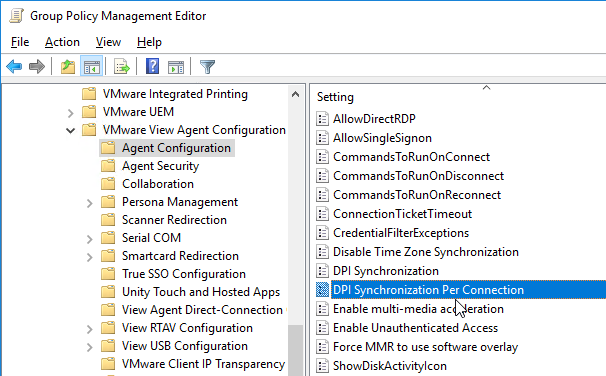Expand the VMware UEM node
Screen dimensions: 606x376
pos(70,113)
